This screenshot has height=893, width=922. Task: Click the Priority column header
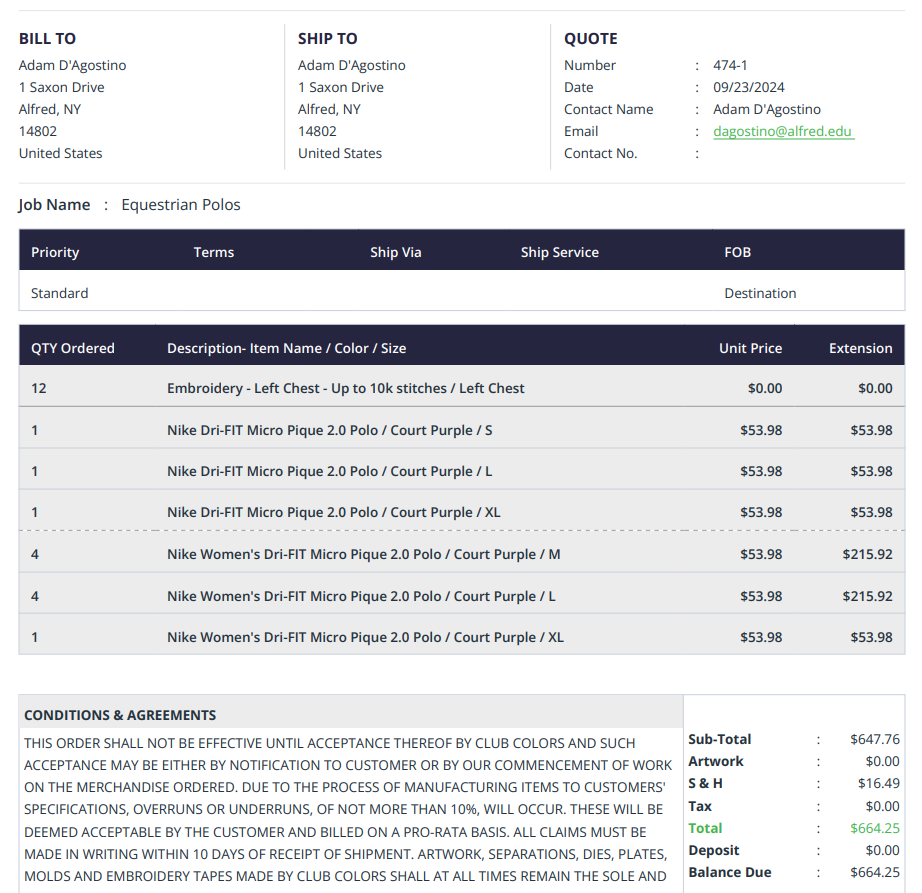click(x=55, y=252)
